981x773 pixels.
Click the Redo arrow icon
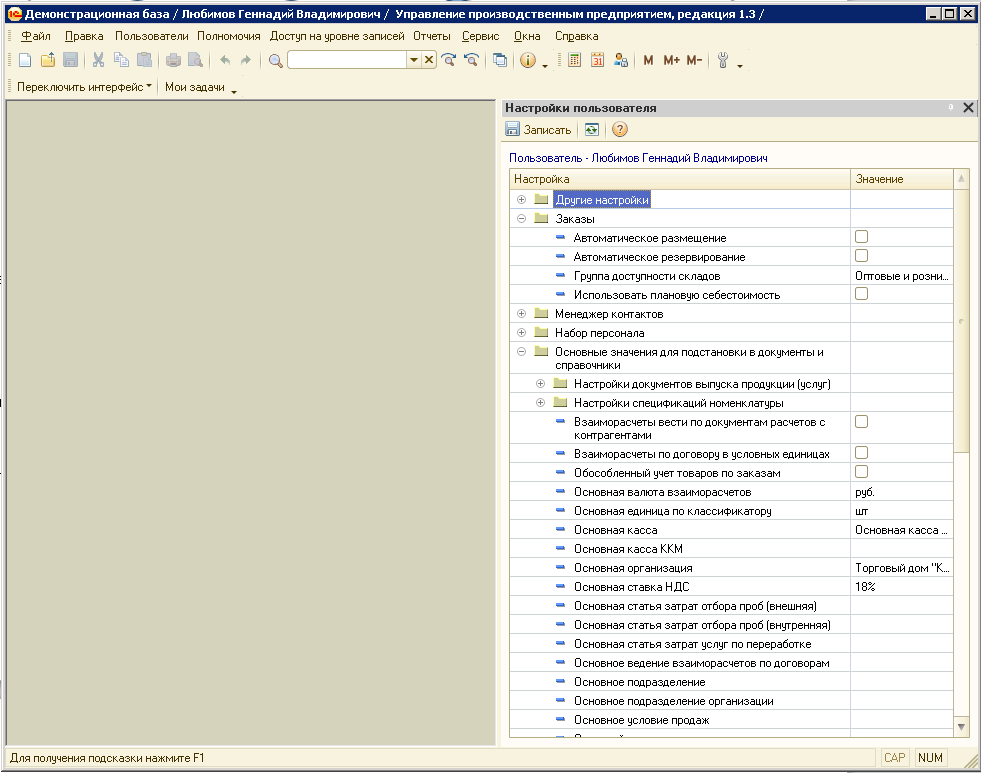coord(246,60)
